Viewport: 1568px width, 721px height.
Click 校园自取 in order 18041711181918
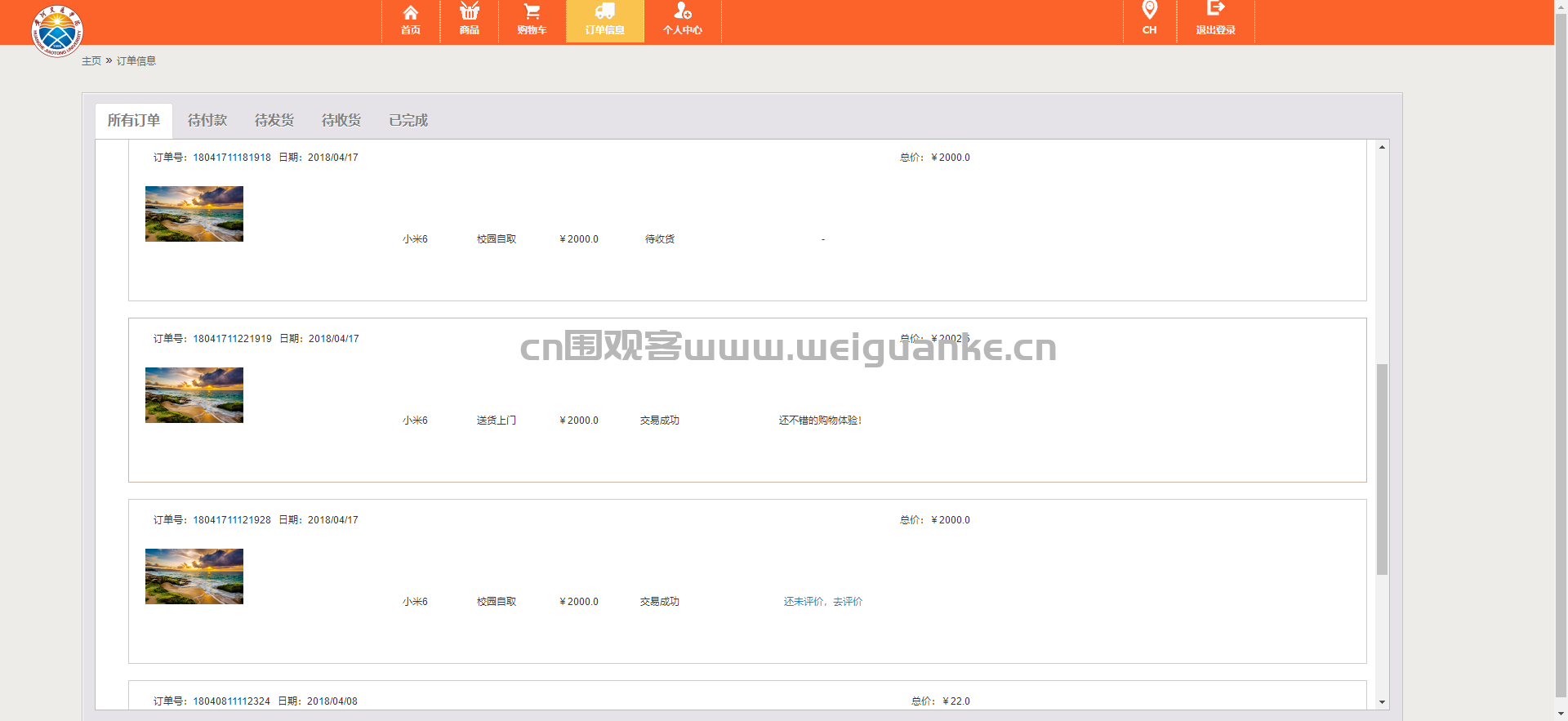pyautogui.click(x=497, y=239)
